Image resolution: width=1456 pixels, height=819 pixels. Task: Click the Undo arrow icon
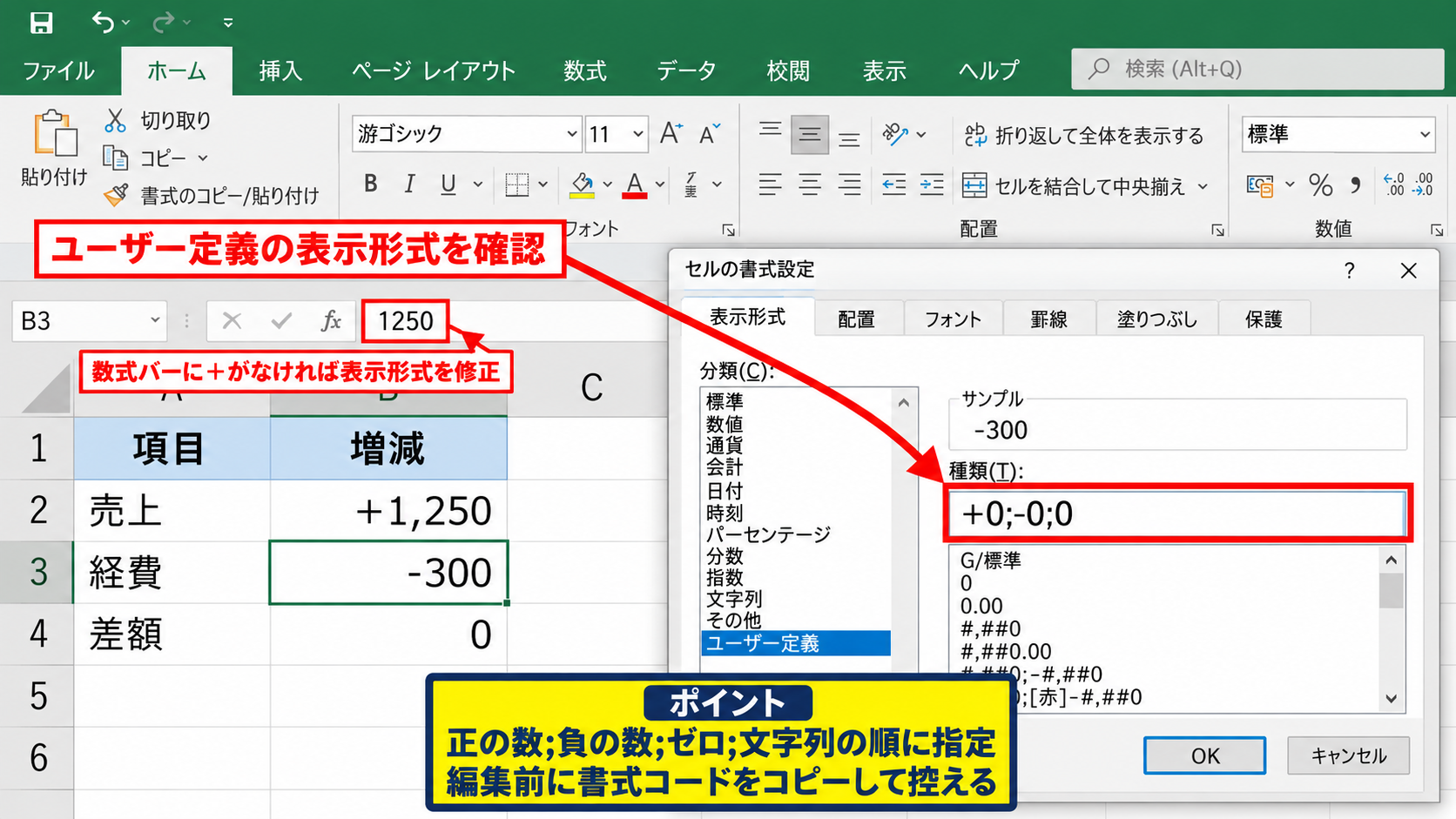(x=103, y=22)
